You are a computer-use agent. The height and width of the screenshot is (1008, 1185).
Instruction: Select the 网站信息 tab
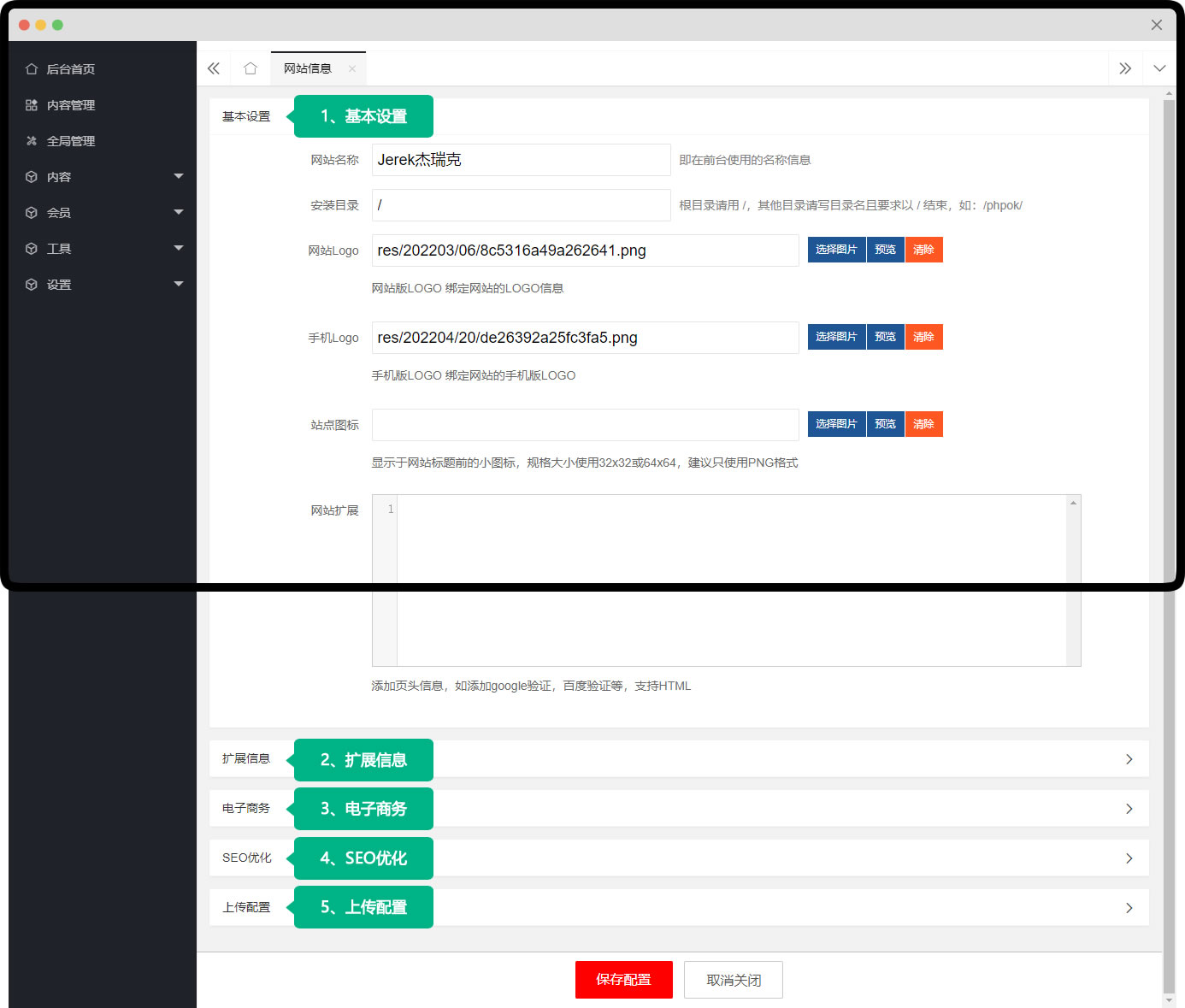pyautogui.click(x=308, y=68)
